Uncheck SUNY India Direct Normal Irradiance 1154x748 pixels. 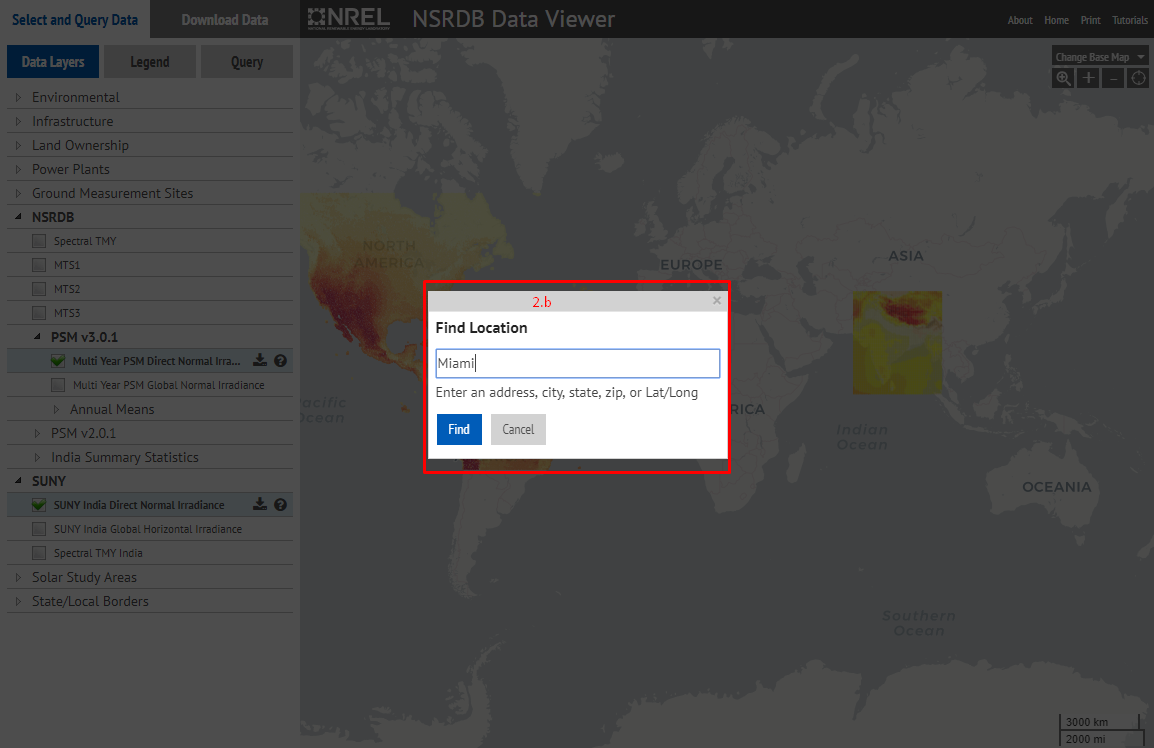[x=39, y=504]
